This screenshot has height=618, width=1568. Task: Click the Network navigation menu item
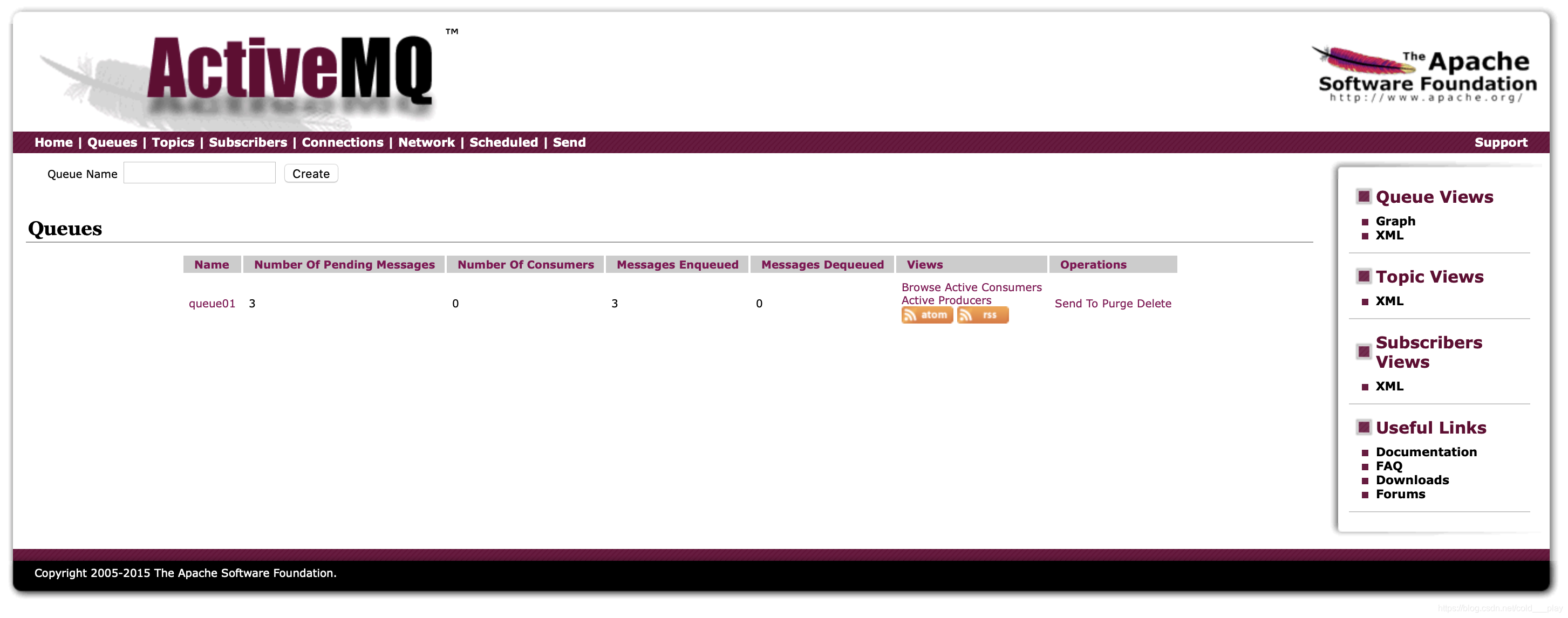tap(425, 142)
